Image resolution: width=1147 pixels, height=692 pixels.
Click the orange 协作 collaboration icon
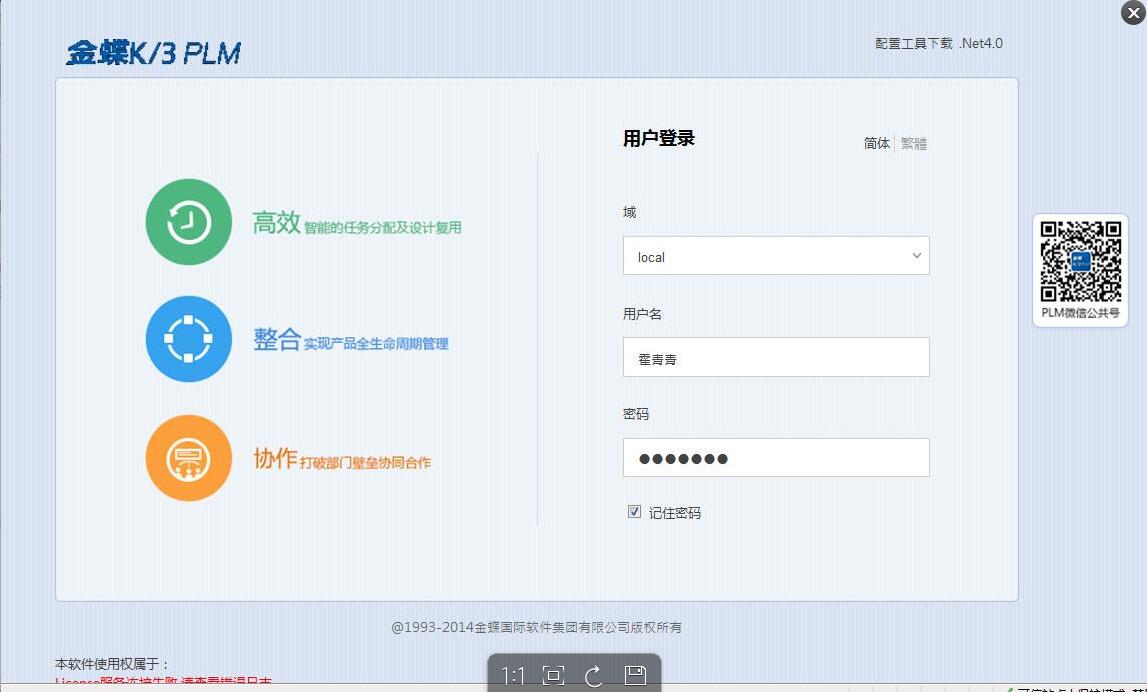click(x=189, y=458)
